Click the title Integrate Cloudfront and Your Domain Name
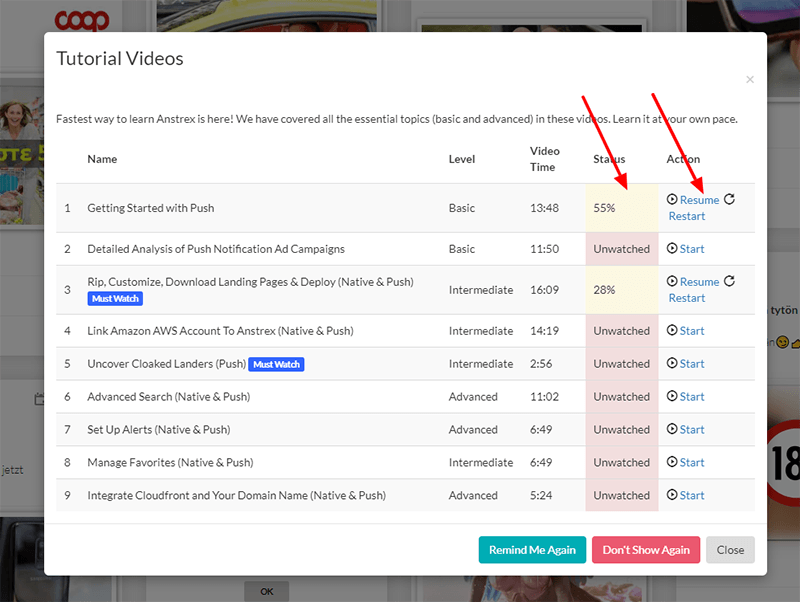This screenshot has height=602, width=800. point(237,495)
